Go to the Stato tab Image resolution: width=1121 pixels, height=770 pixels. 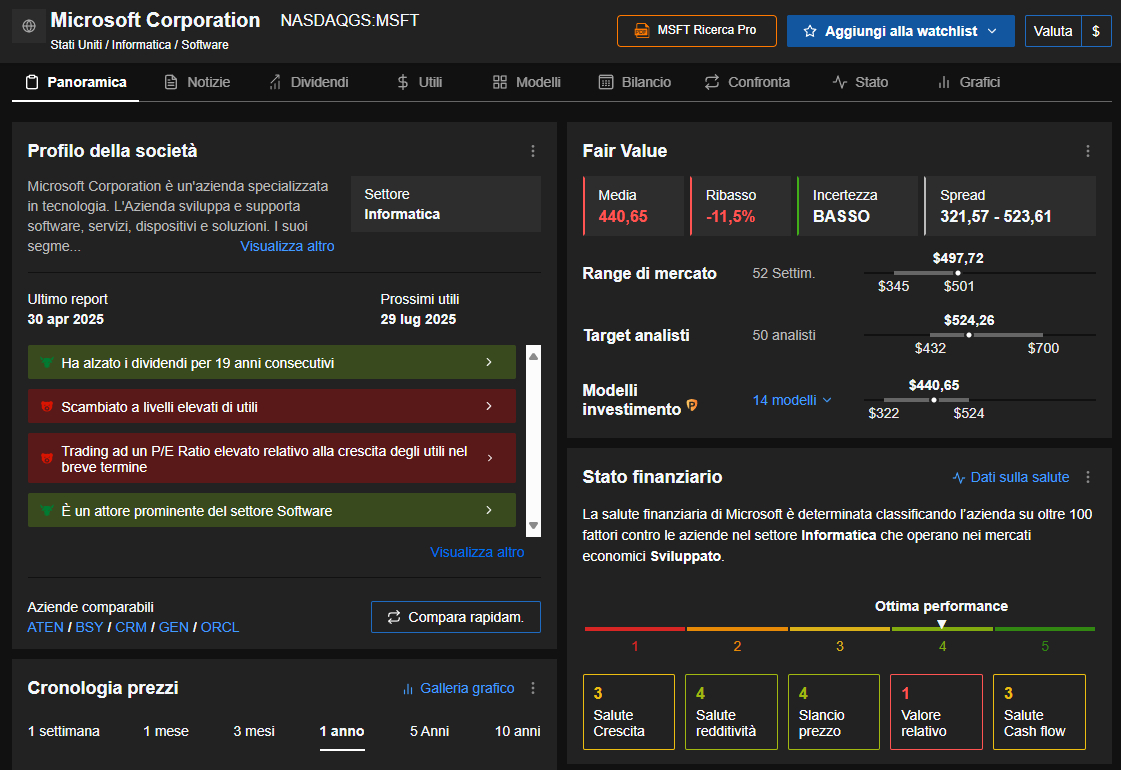(x=861, y=82)
